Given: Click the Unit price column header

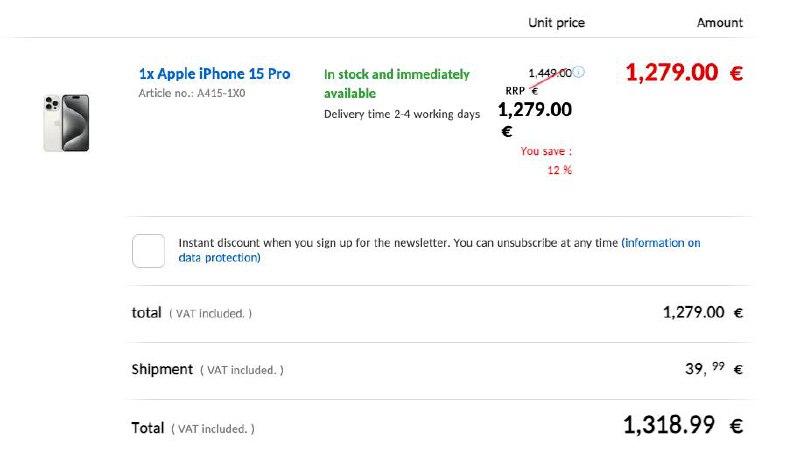Looking at the screenshot, I should point(556,22).
